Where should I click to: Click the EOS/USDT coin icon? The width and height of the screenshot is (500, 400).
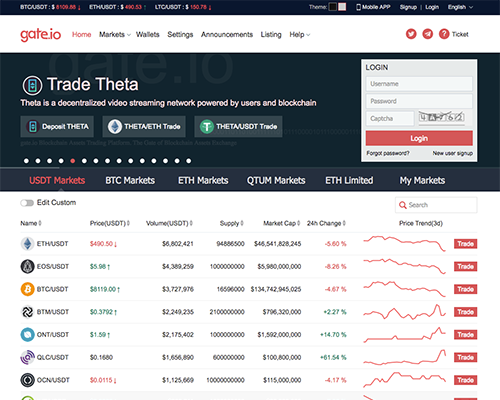[27, 266]
